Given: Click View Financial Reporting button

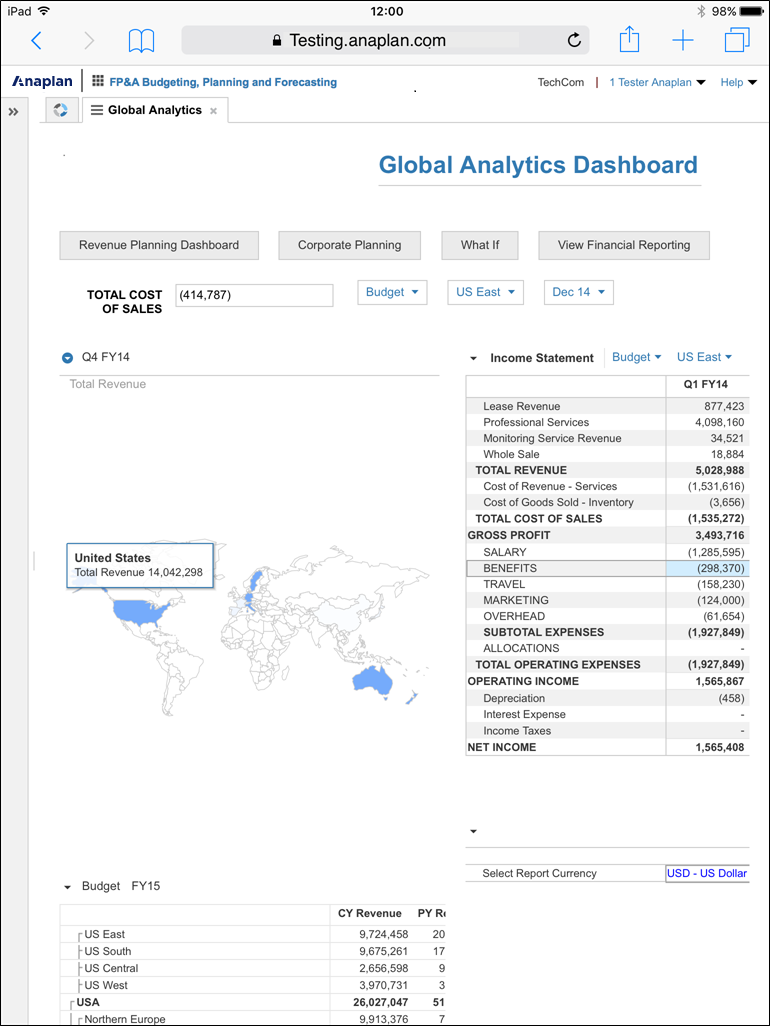Looking at the screenshot, I should [x=624, y=245].
